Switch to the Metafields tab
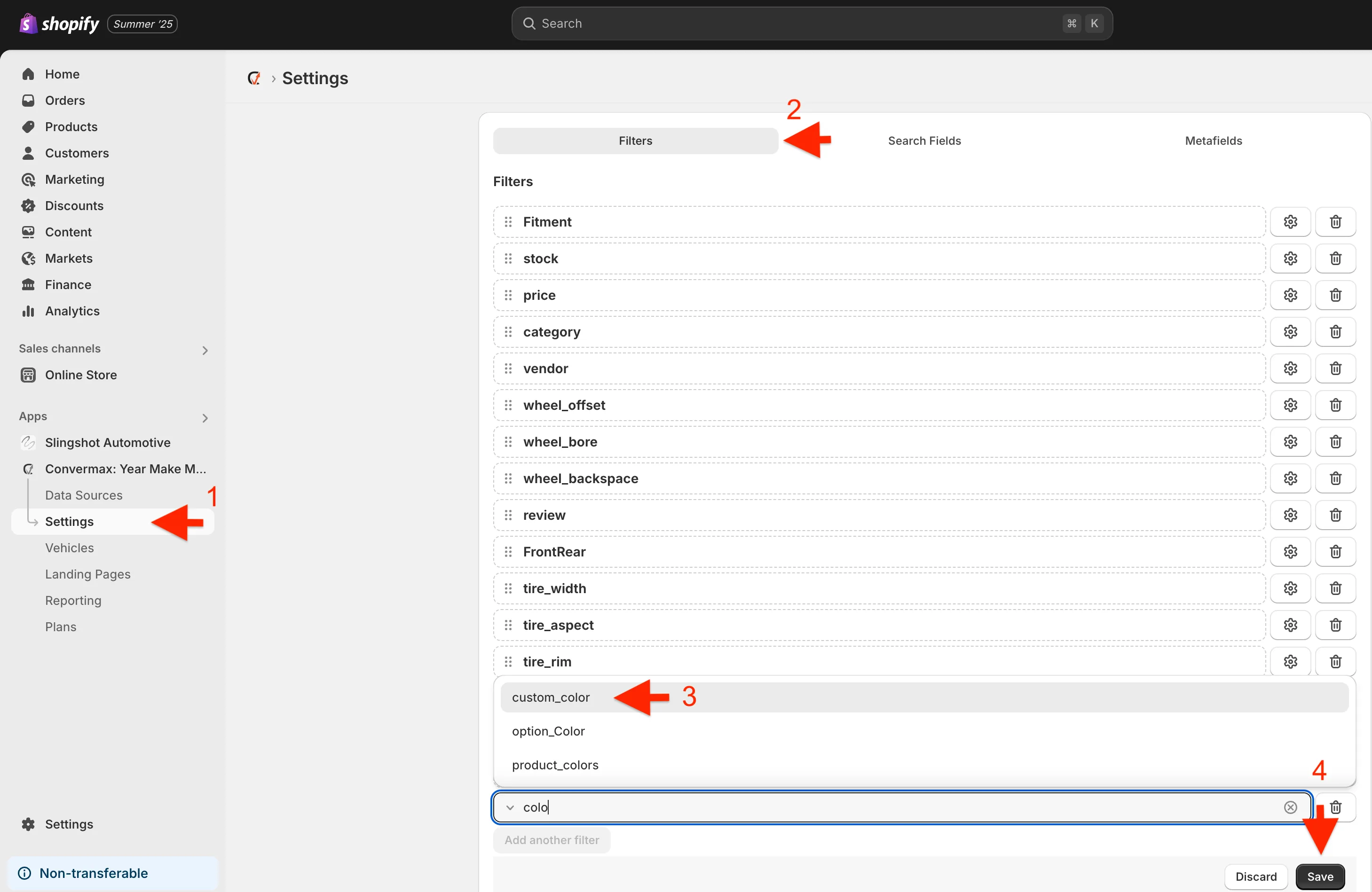Viewport: 1372px width, 892px height. click(1213, 141)
